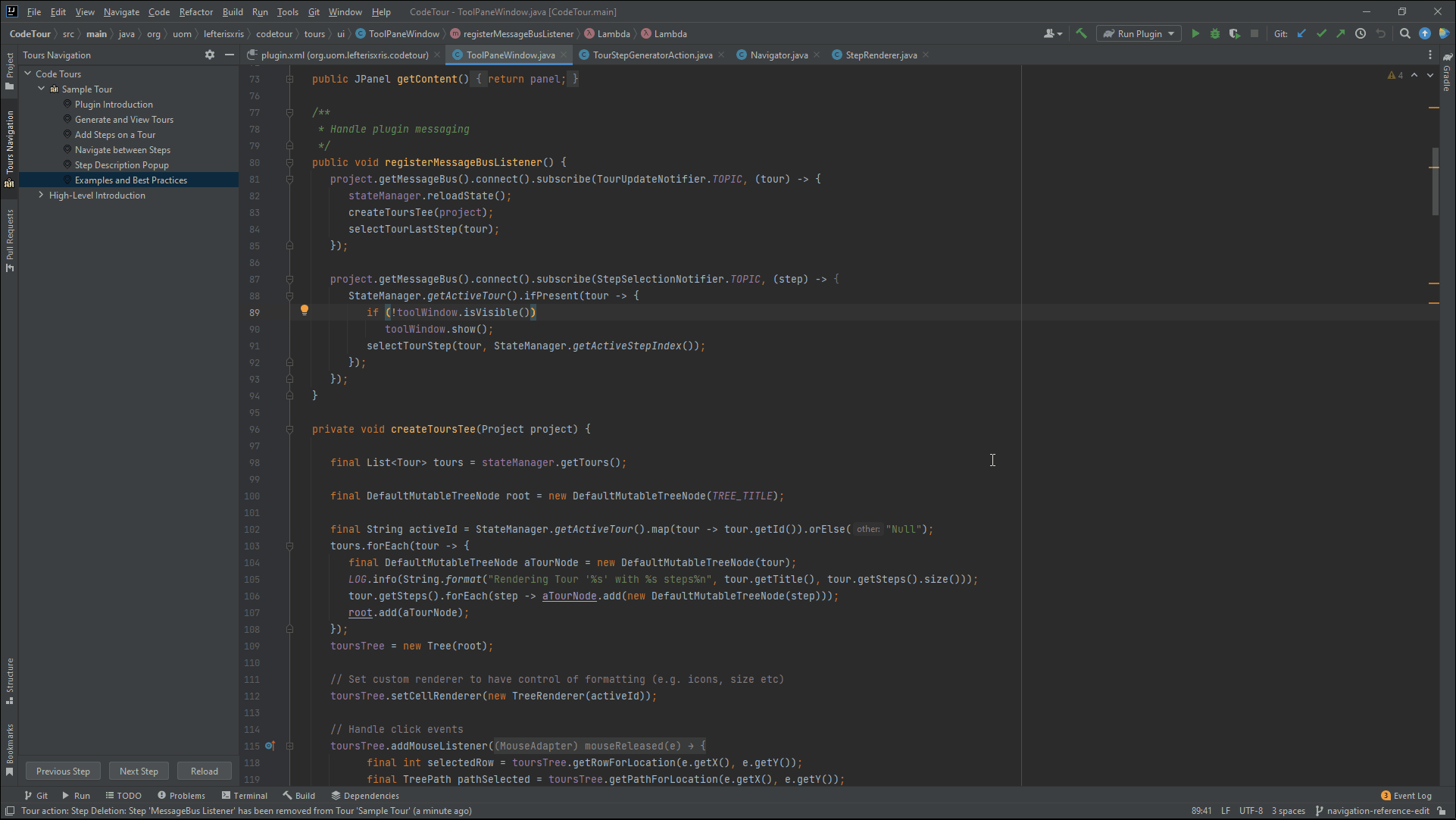Viewport: 1456px width, 820px height.
Task: Click the Next Step button
Action: pos(139,771)
